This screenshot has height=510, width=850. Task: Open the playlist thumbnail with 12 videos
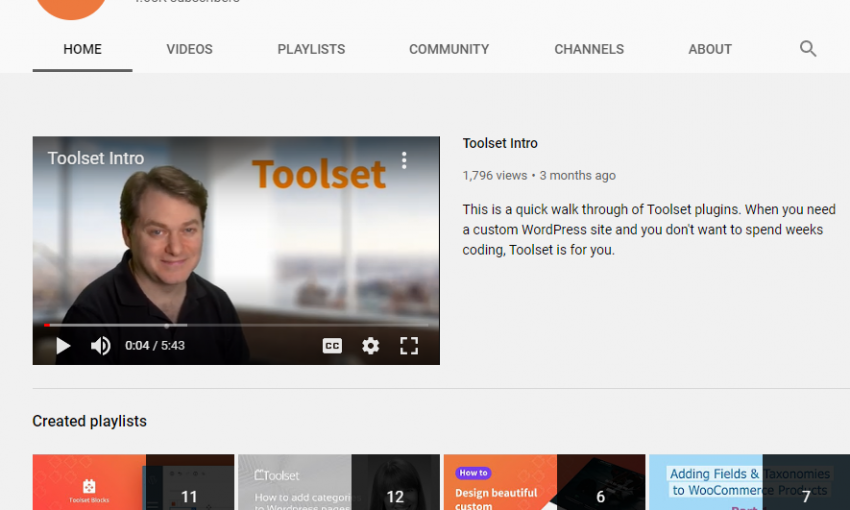[x=339, y=482]
